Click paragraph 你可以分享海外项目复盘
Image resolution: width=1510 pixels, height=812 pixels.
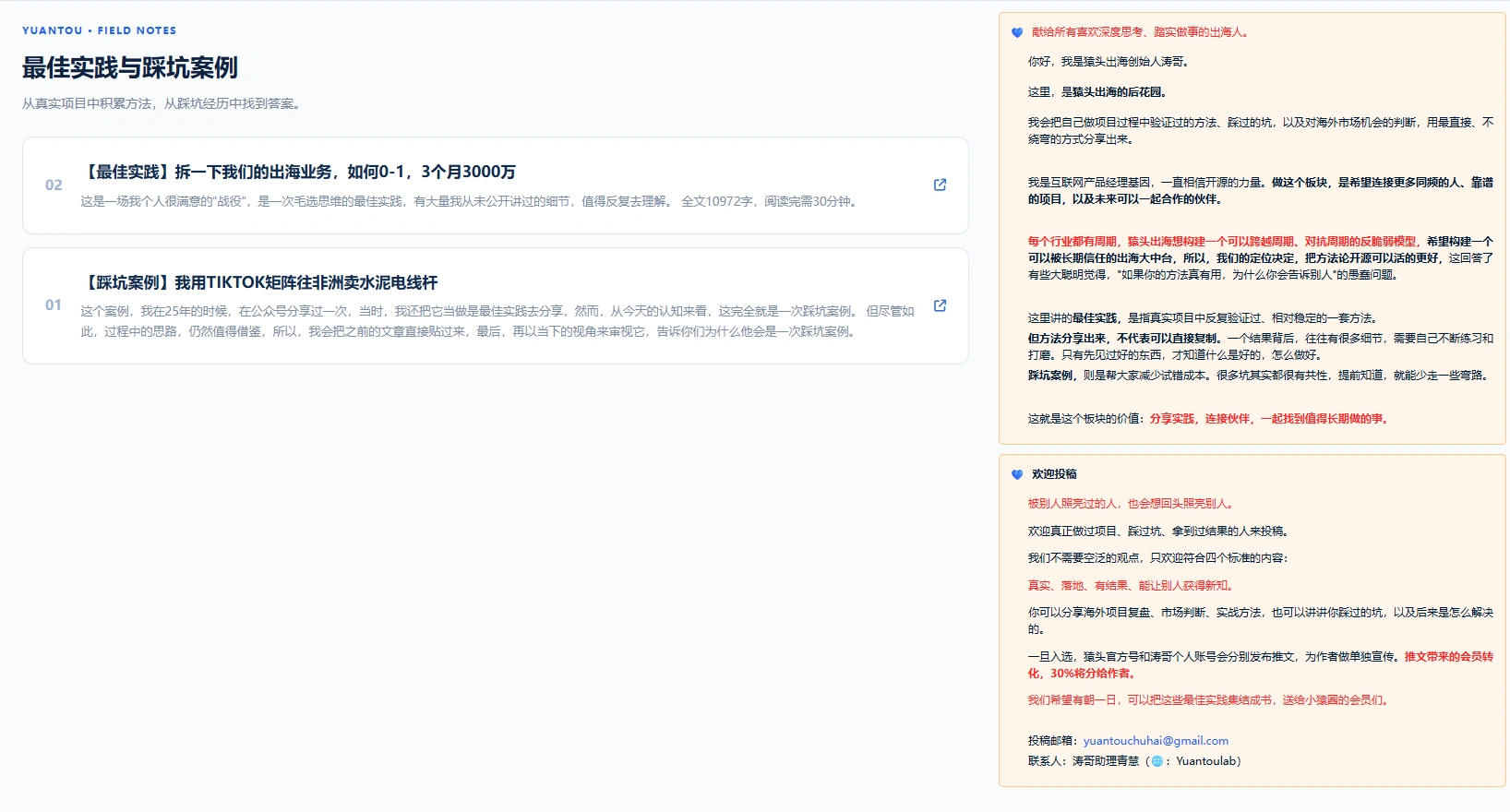coord(1261,620)
